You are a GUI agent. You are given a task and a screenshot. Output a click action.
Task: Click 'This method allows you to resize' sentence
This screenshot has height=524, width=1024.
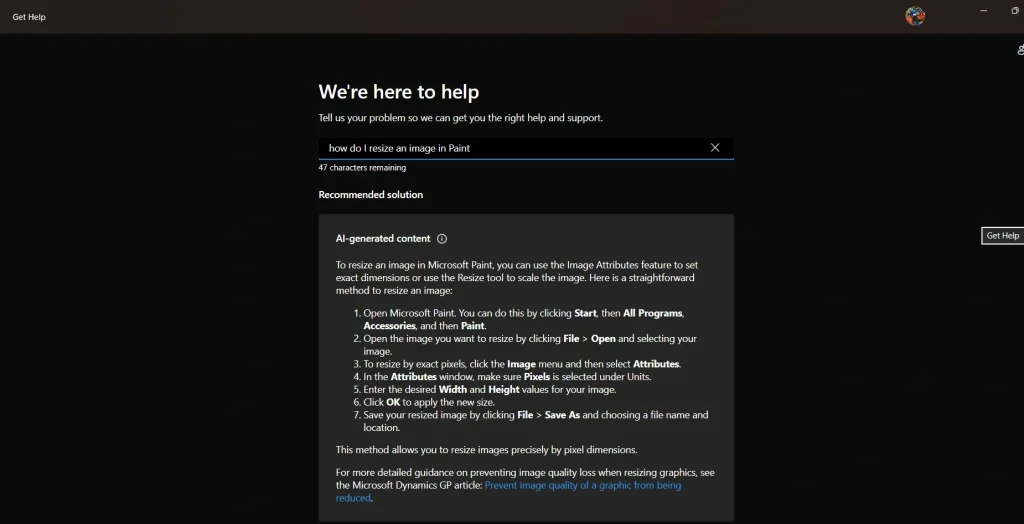(487, 450)
